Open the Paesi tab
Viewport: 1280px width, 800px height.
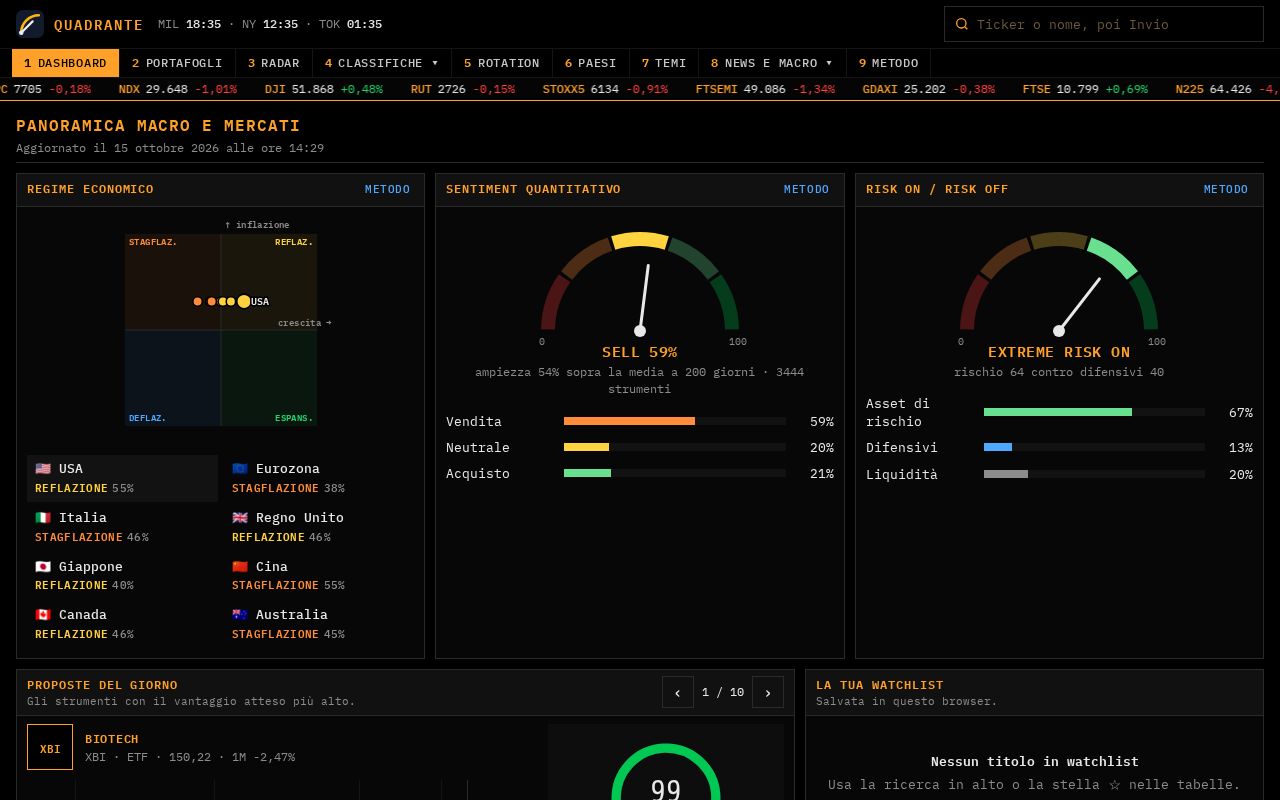pos(591,63)
